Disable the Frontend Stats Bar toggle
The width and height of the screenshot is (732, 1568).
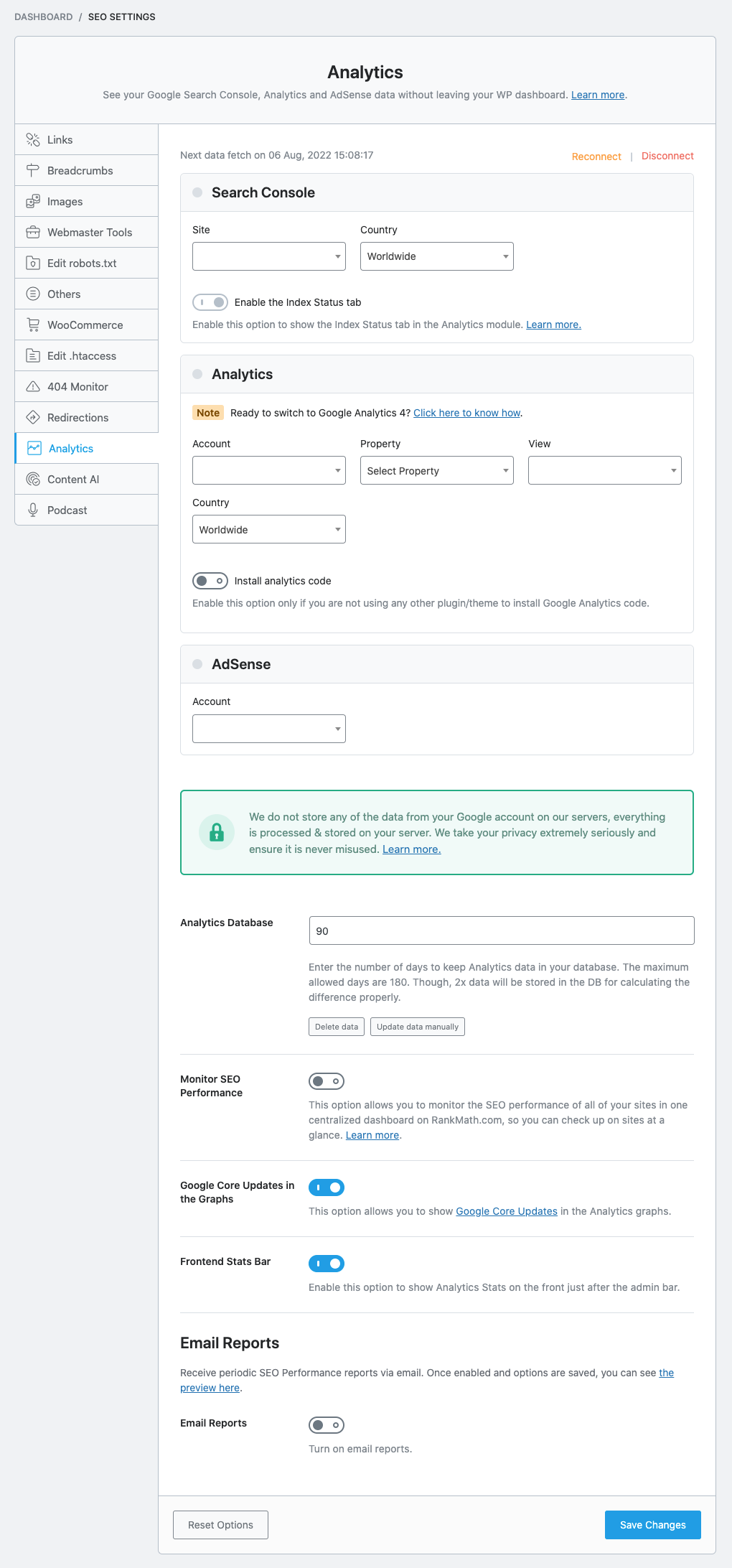coord(327,1264)
